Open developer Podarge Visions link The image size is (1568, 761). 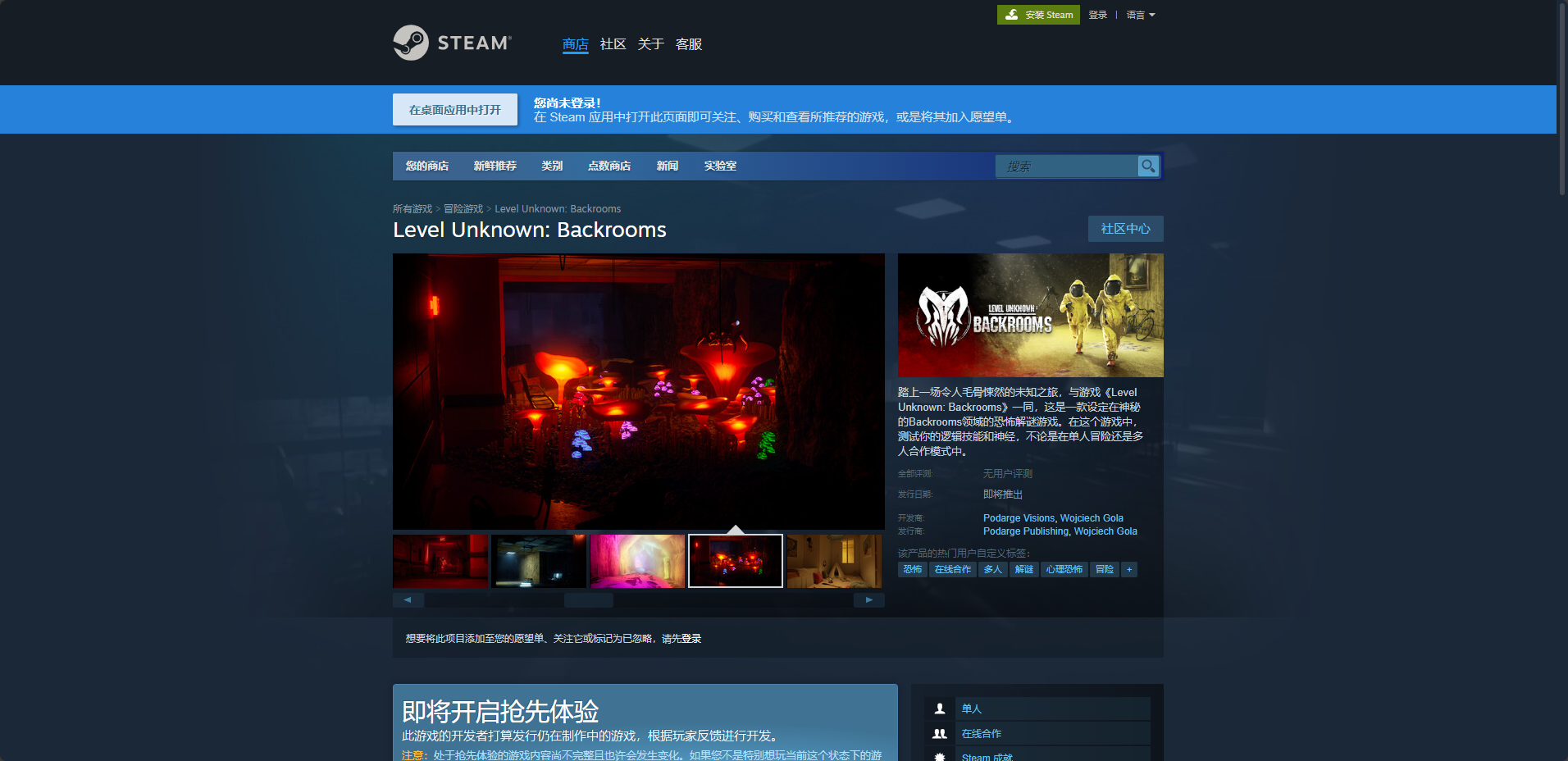1019,518
